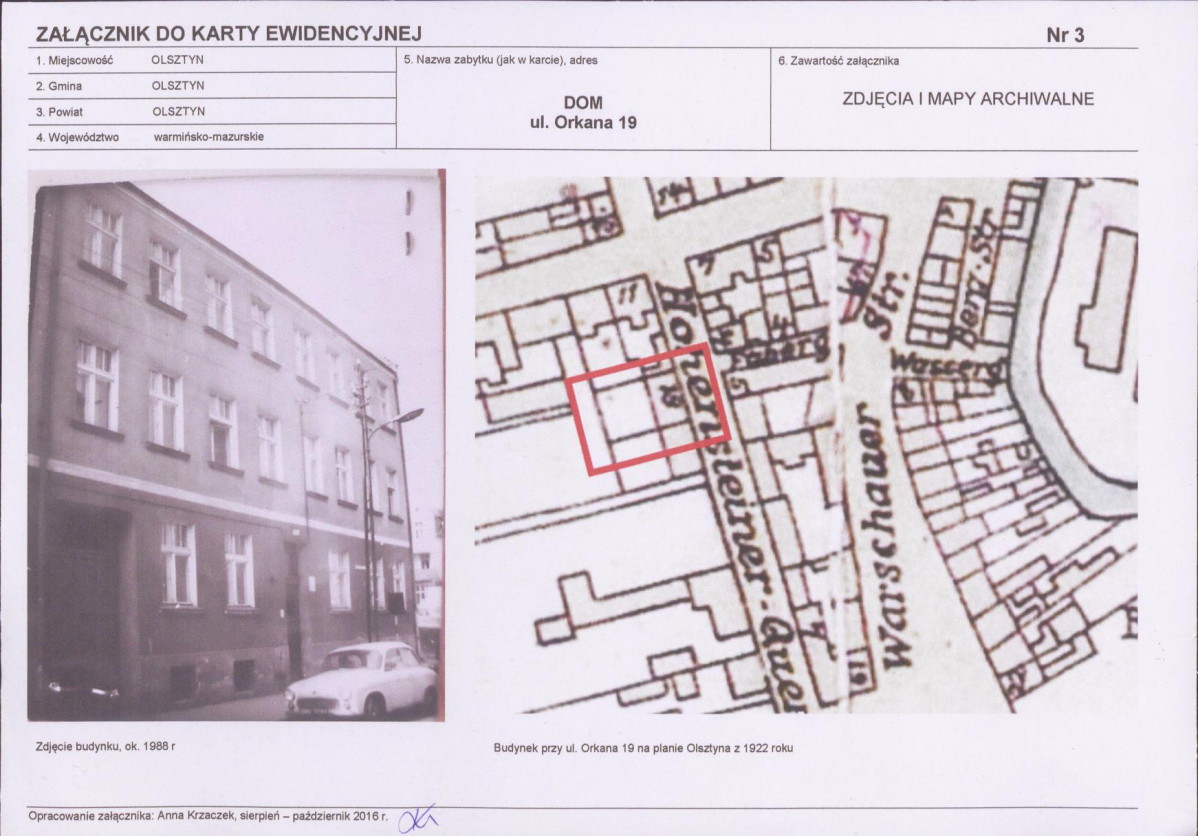Image resolution: width=1198 pixels, height=836 pixels.
Task: Open the 1922 archival Olsztyn map
Action: click(x=805, y=445)
